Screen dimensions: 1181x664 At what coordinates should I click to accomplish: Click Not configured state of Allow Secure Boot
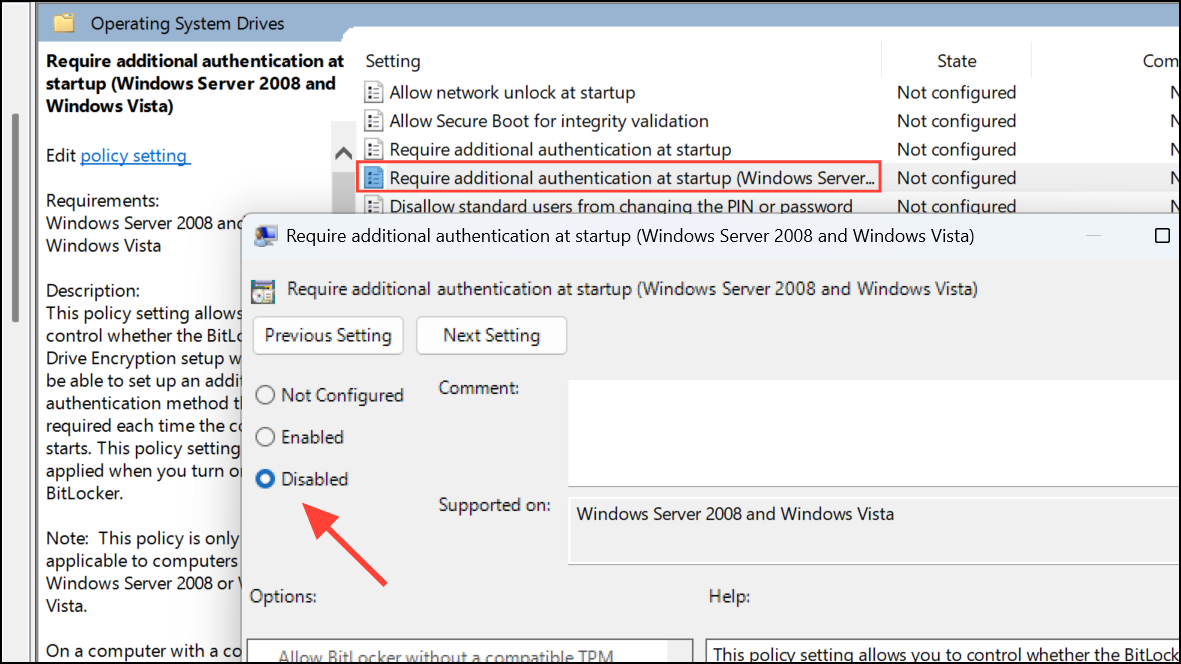coord(957,121)
